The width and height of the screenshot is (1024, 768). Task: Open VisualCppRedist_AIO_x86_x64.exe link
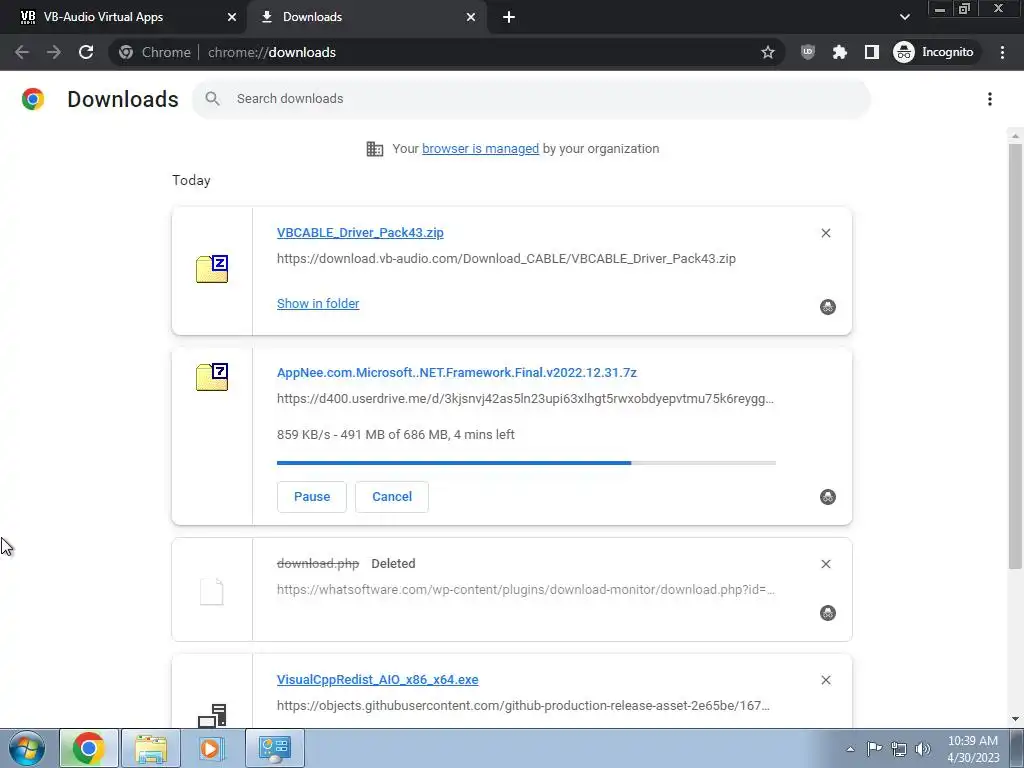(377, 680)
